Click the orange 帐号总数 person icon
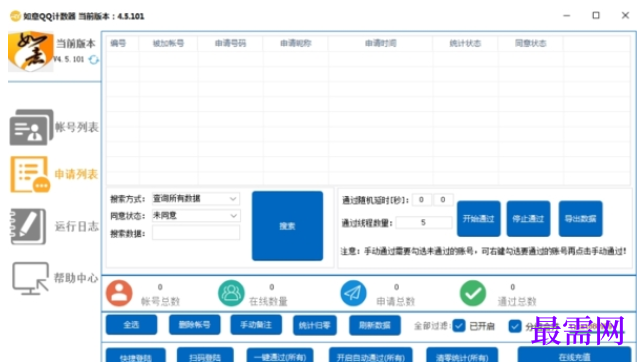Screen dimensions: 643x362 tap(119, 294)
